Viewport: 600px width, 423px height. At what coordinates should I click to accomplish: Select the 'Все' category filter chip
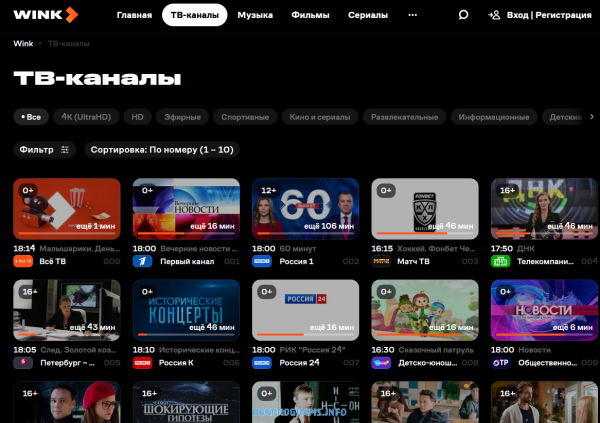(30, 117)
